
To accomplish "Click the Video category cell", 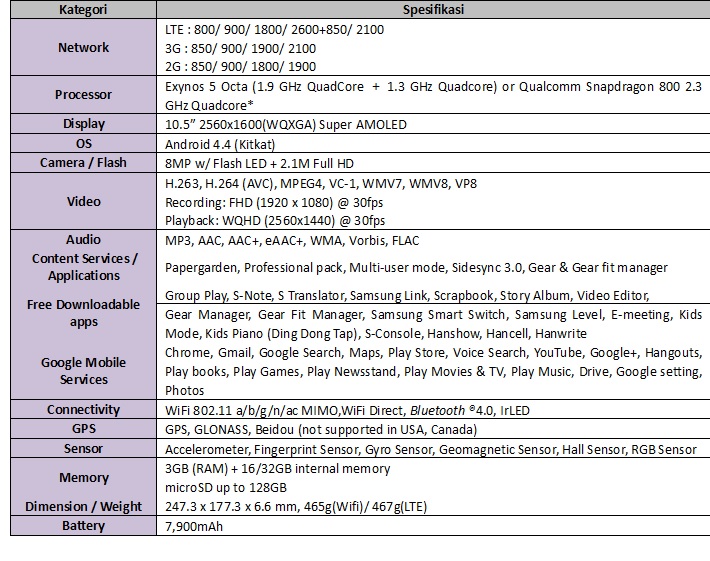I will tap(83, 201).
